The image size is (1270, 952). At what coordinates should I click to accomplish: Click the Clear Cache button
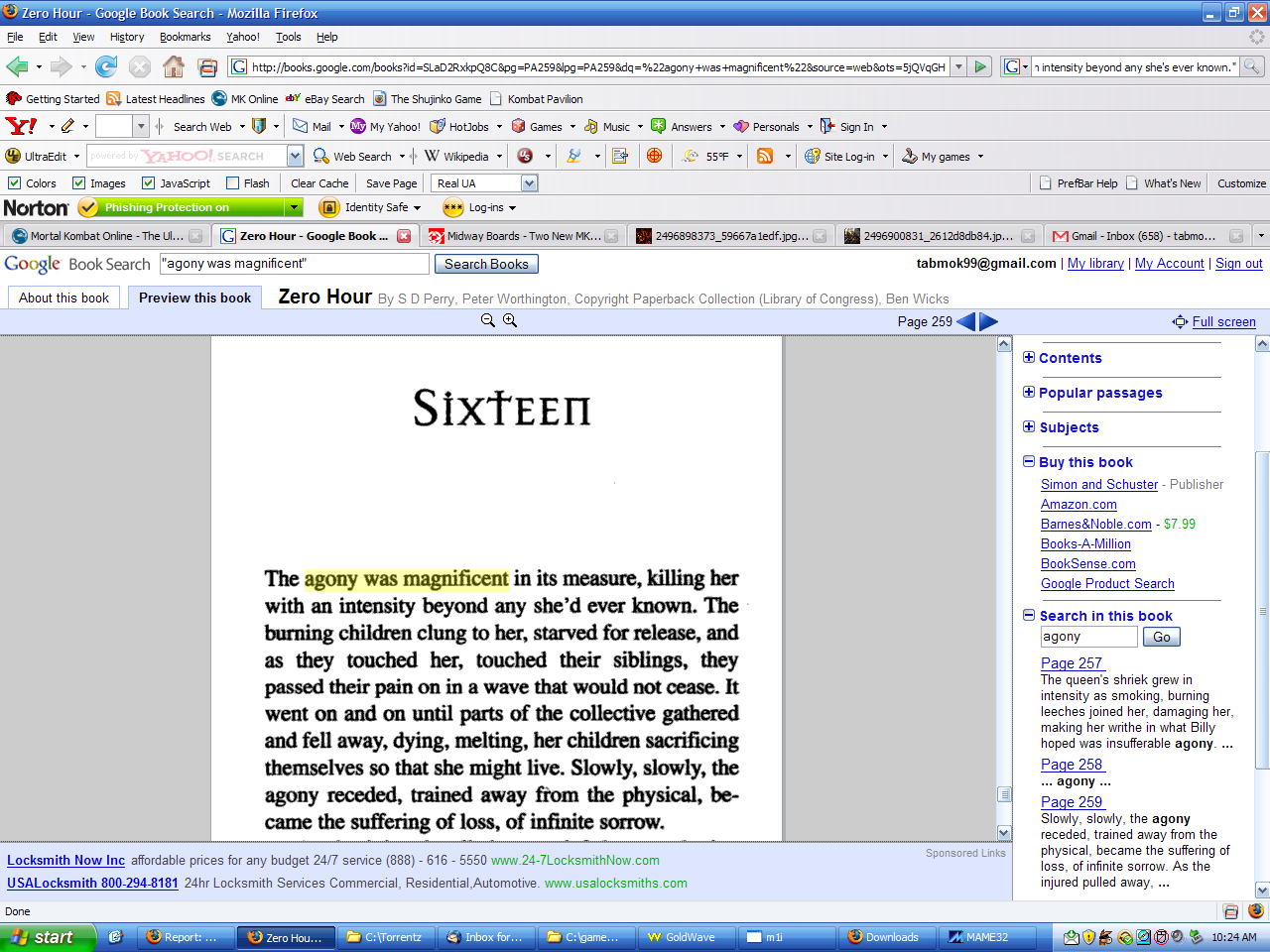319,183
